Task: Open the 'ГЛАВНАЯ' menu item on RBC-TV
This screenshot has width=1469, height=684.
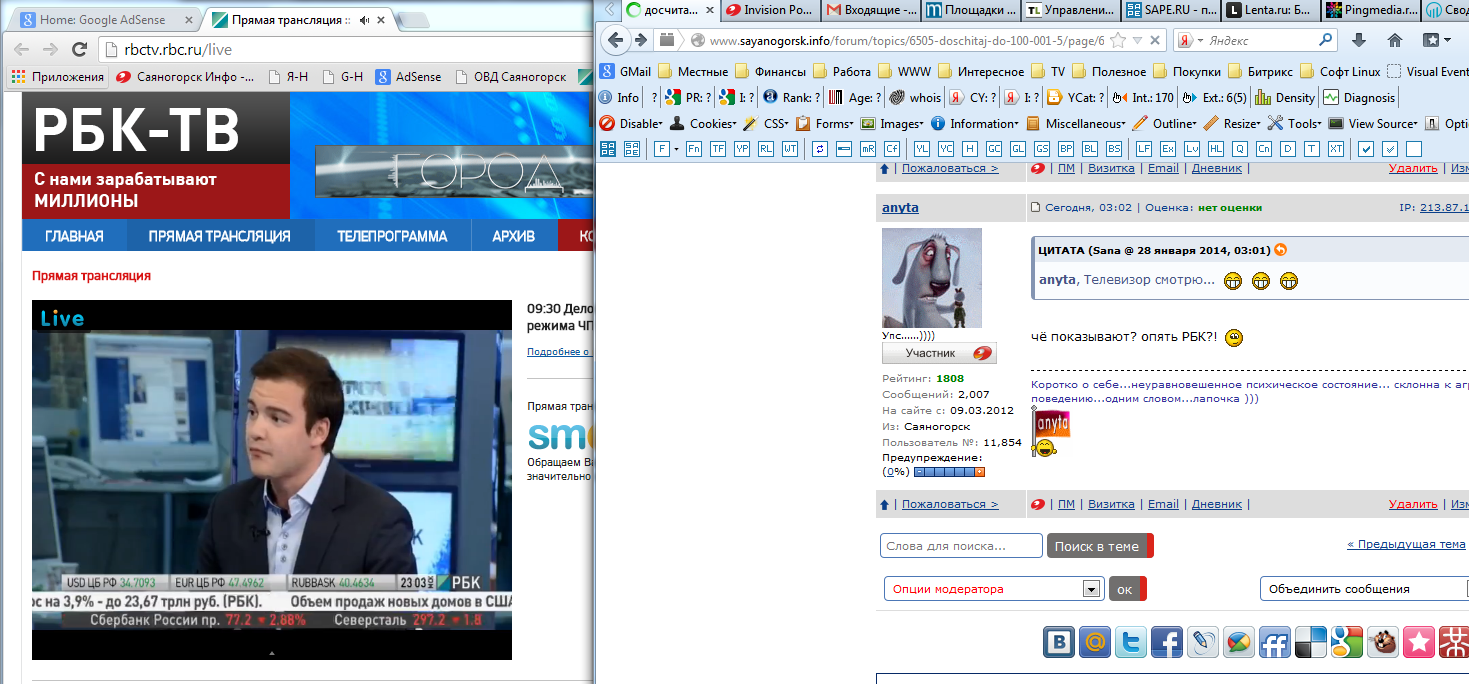Action: click(x=74, y=236)
